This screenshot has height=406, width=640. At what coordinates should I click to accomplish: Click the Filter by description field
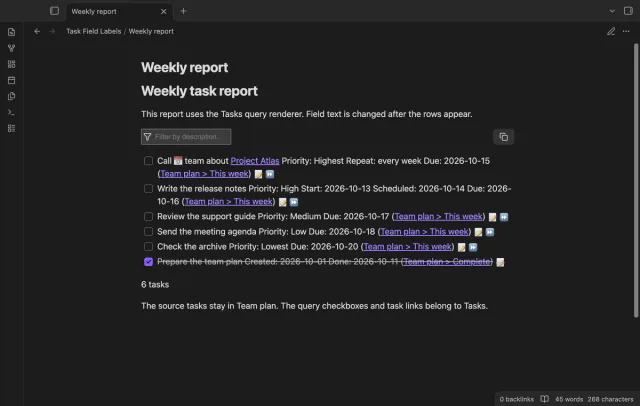tap(186, 137)
